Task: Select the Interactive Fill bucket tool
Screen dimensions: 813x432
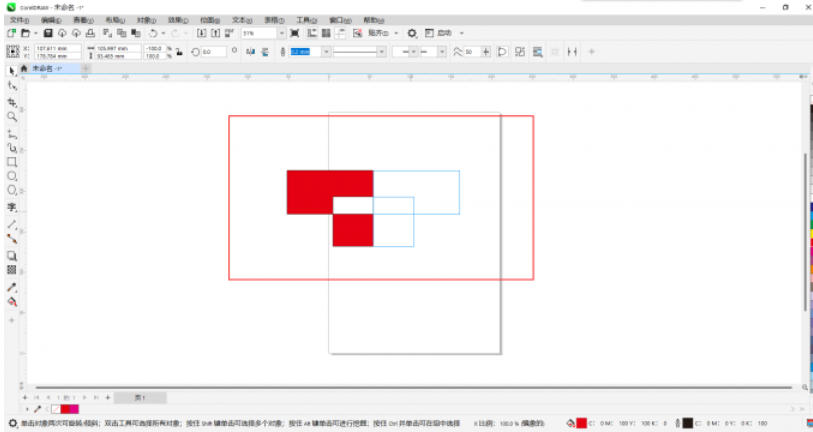Action: 12,302
